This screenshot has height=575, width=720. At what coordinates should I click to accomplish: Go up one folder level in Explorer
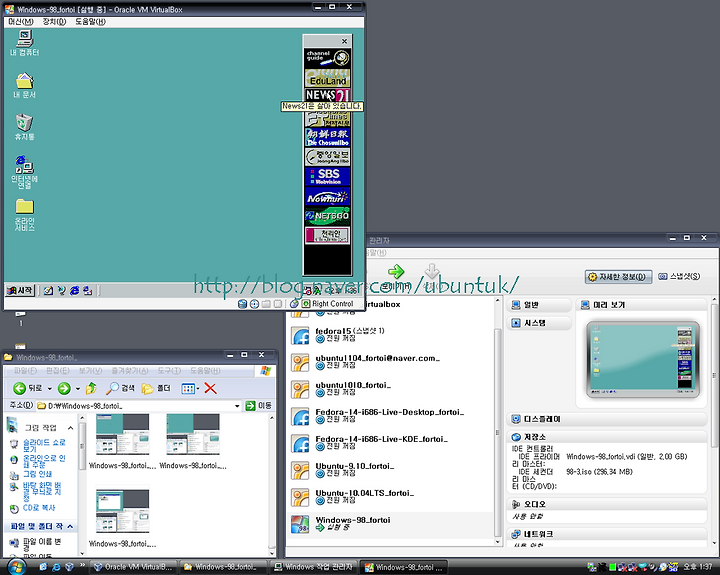[x=91, y=389]
